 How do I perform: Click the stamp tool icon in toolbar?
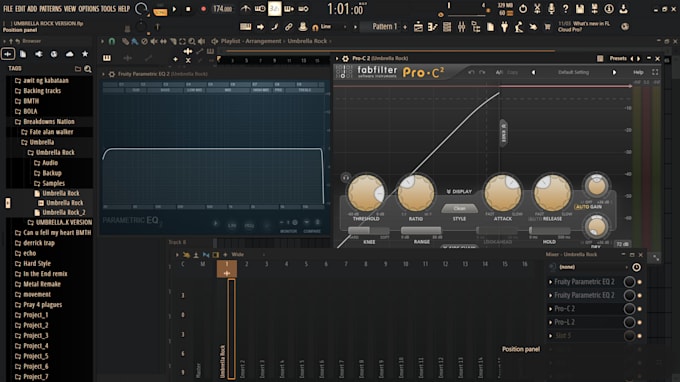303,27
